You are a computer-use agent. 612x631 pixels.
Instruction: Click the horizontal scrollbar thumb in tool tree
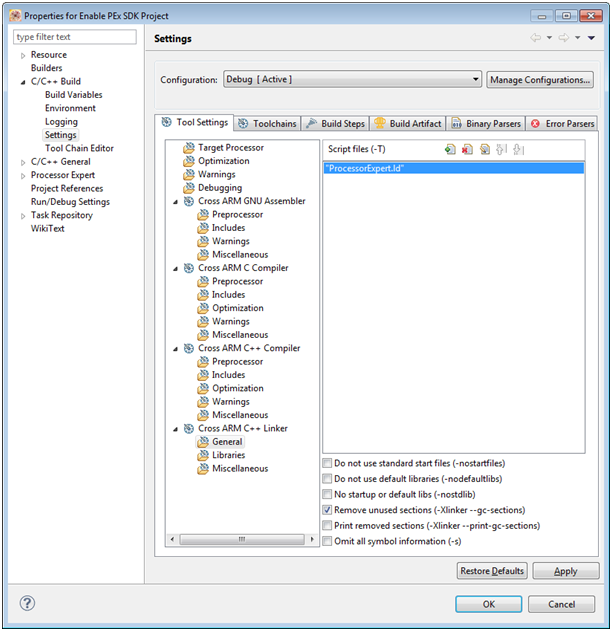[242, 539]
